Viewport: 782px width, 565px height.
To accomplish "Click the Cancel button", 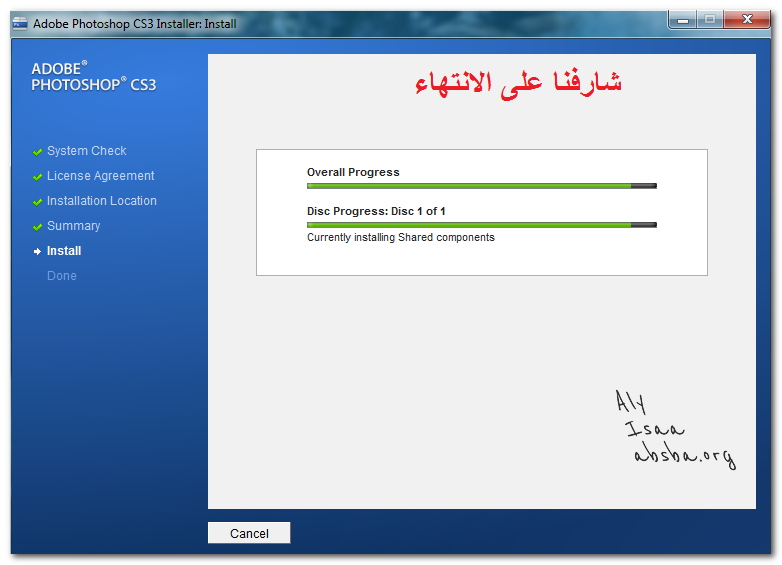I will pos(249,533).
